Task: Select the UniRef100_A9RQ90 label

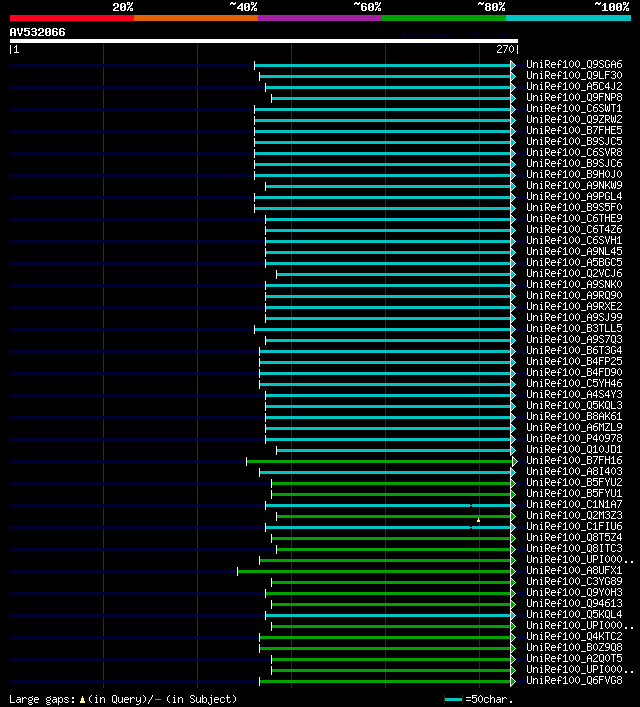Action: pos(574,295)
